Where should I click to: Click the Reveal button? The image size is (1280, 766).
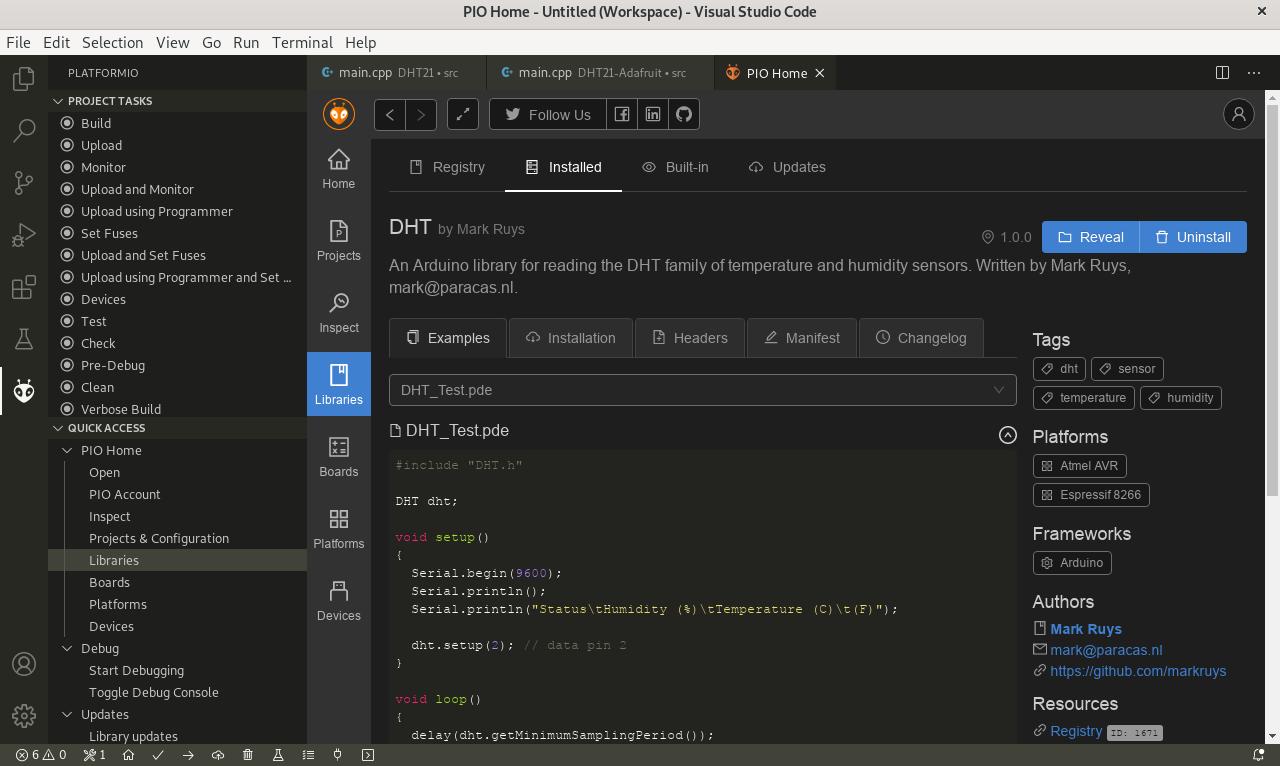[x=1091, y=237]
